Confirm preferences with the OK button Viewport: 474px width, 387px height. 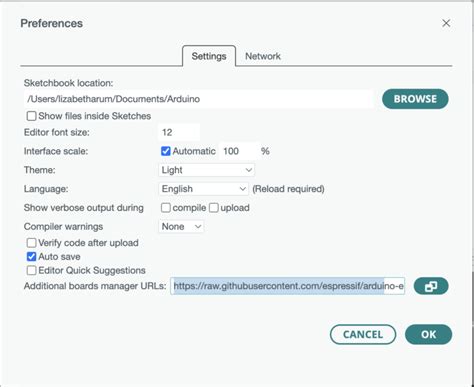428,334
